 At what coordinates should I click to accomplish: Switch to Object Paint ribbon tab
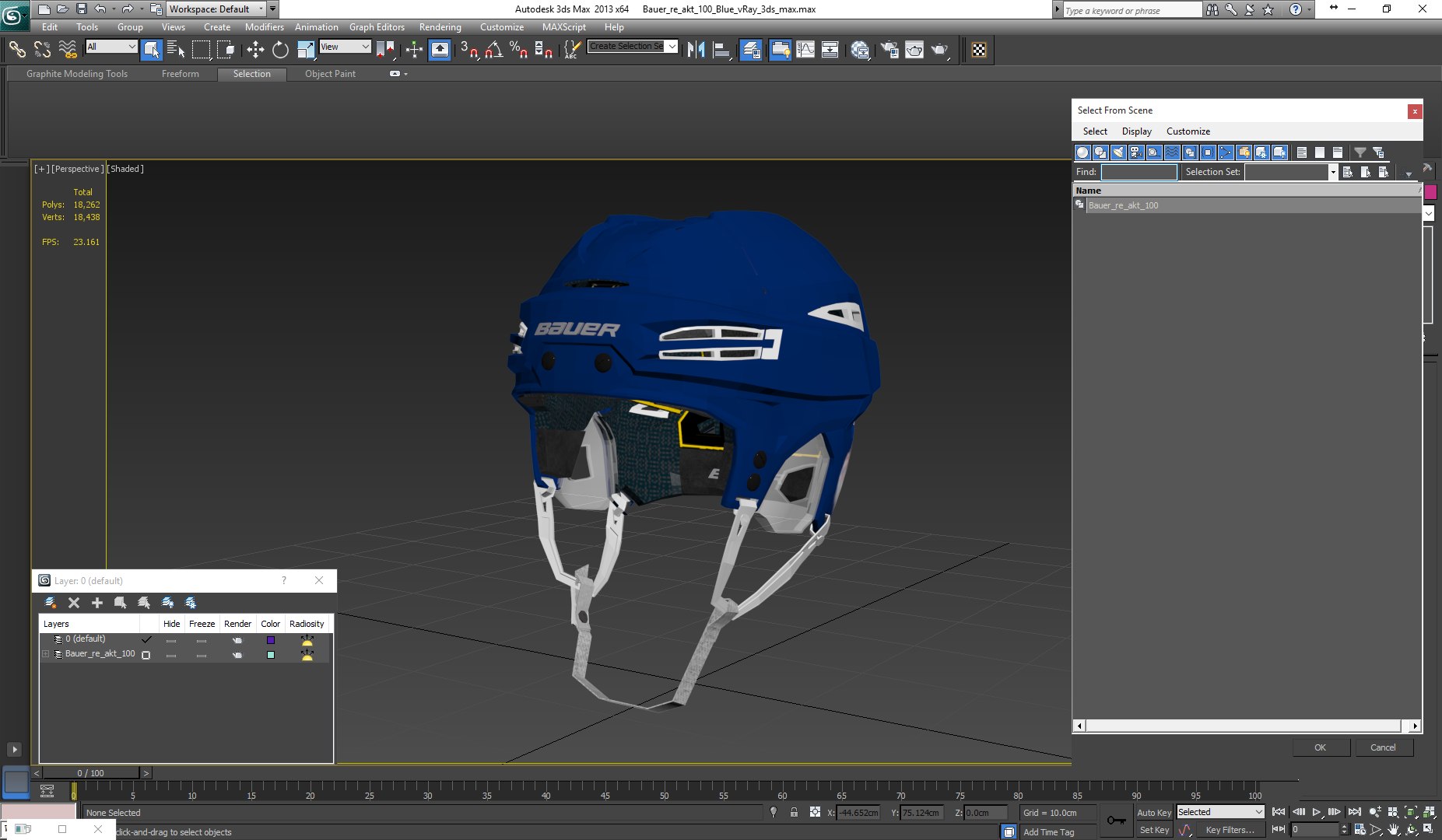click(330, 74)
